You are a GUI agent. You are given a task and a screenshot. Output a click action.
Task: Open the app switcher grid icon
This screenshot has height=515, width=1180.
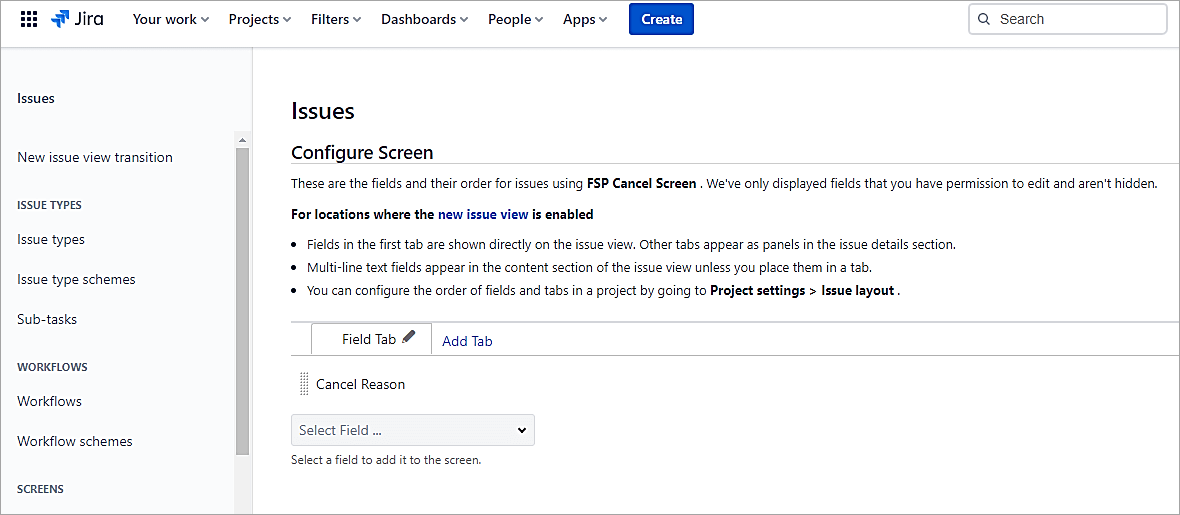click(x=28, y=19)
